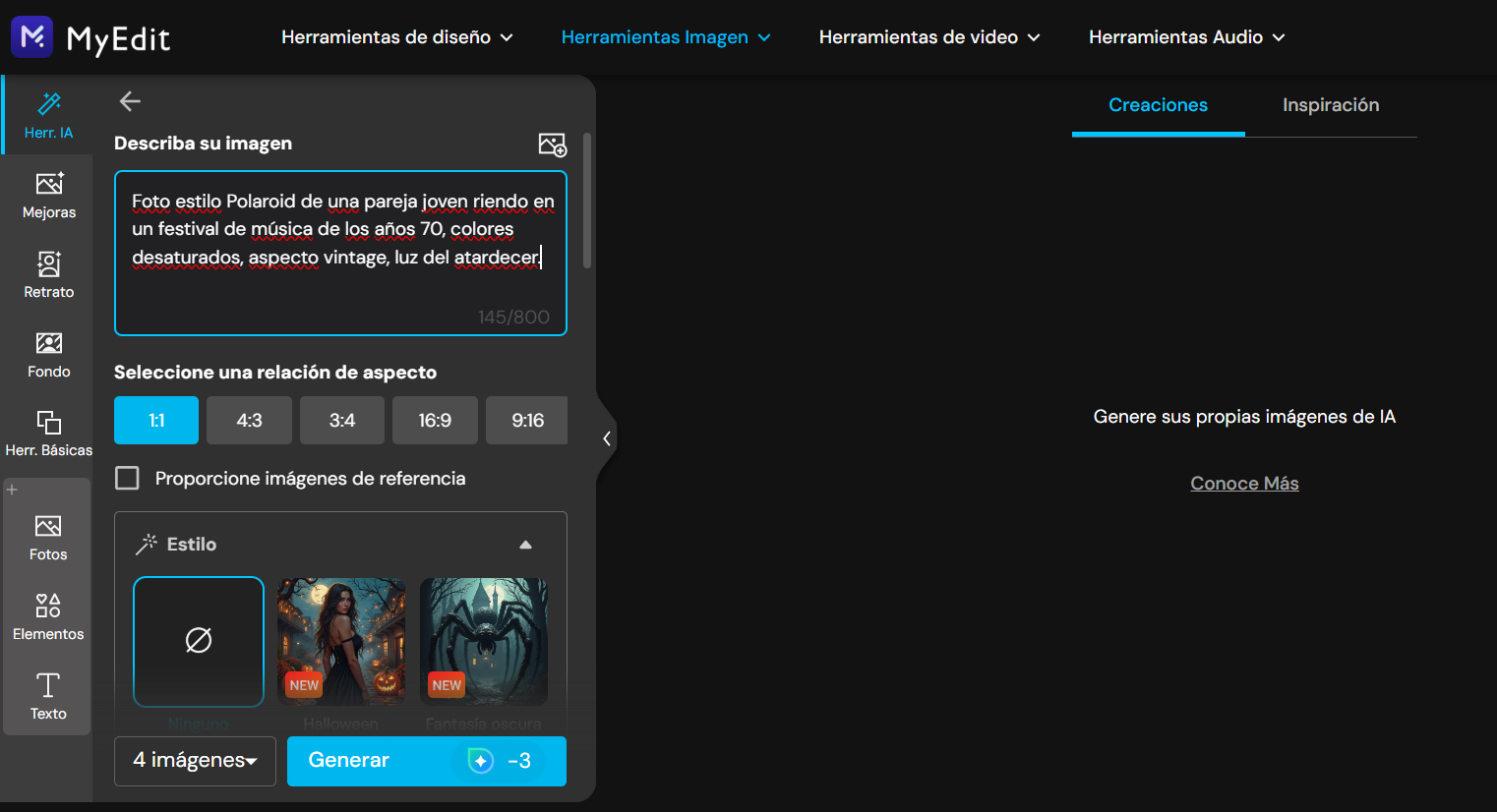Go back using the left arrow
The width and height of the screenshot is (1497, 812).
tap(130, 101)
